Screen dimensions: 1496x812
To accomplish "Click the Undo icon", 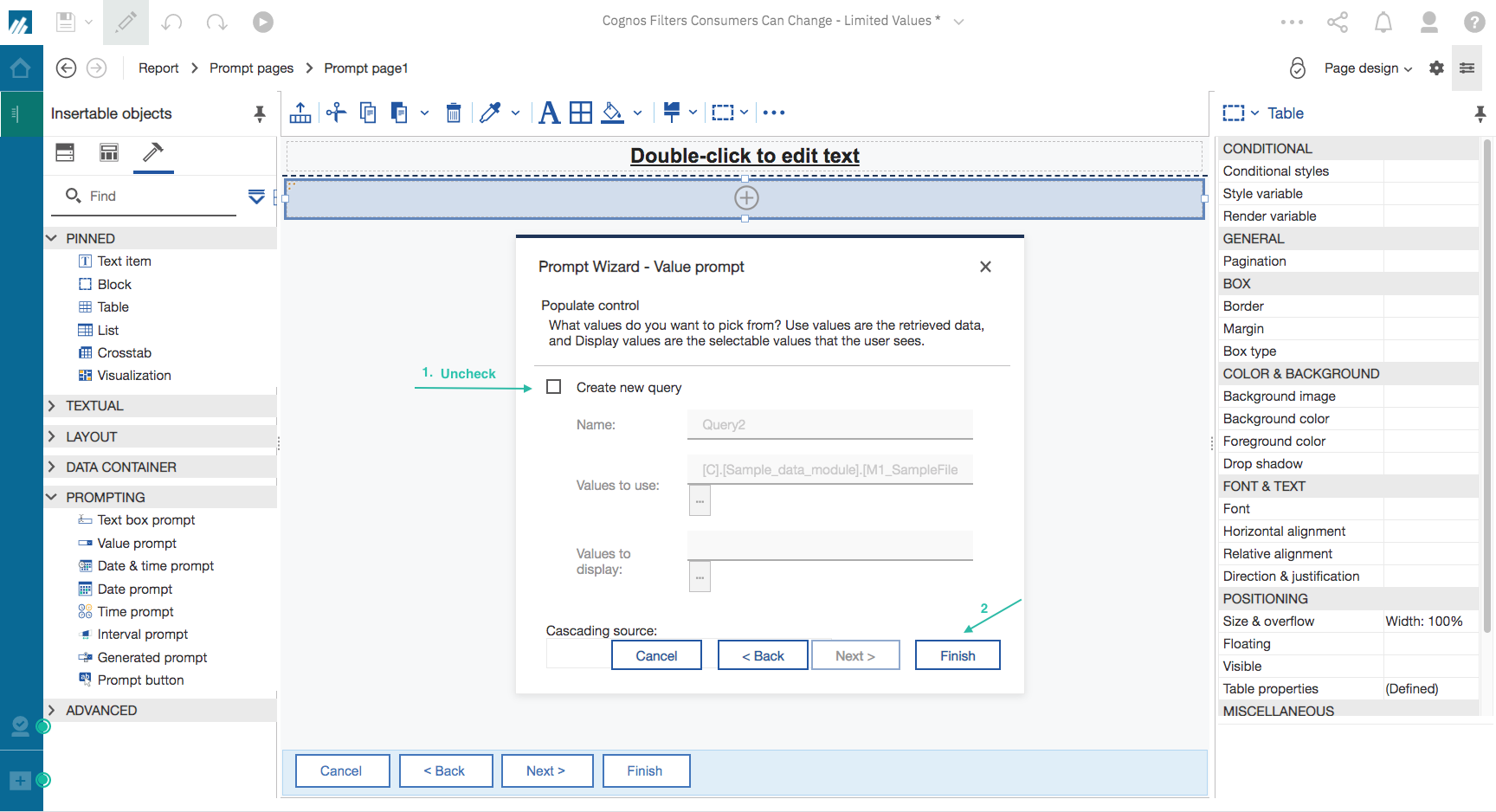I will 172,22.
